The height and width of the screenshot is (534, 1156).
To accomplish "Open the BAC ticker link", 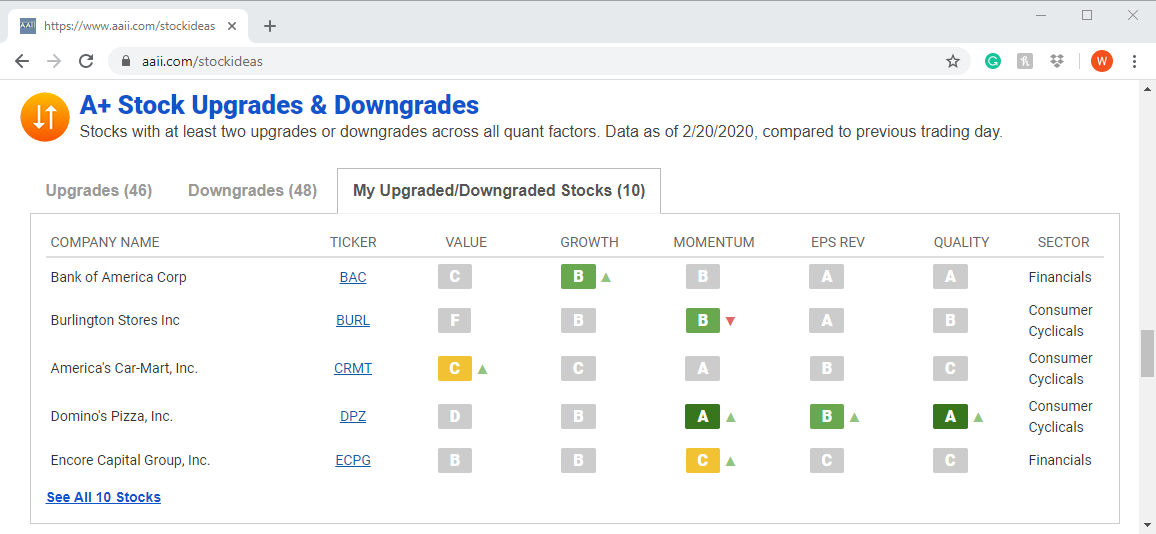I will coord(353,277).
